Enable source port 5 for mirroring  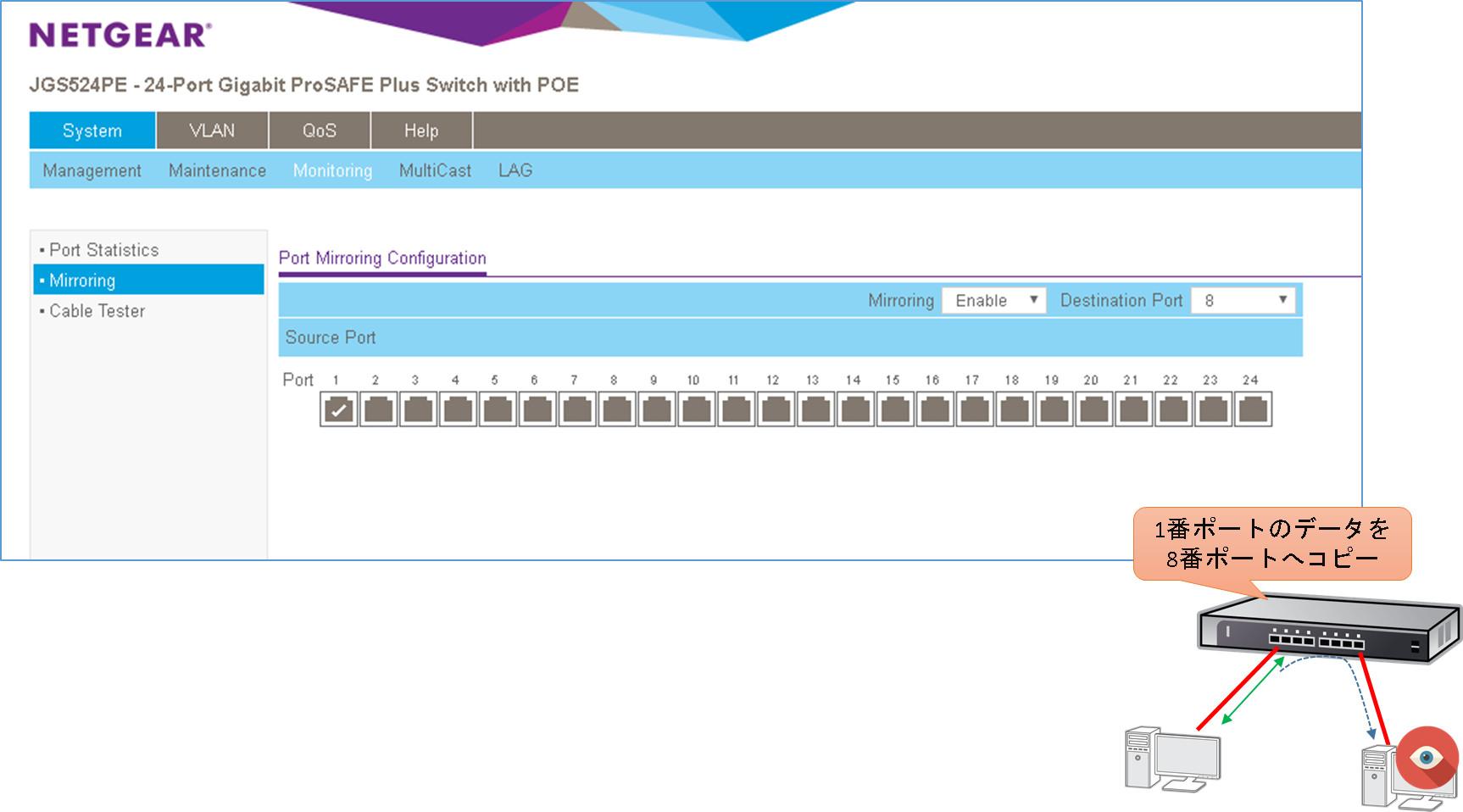[x=498, y=410]
